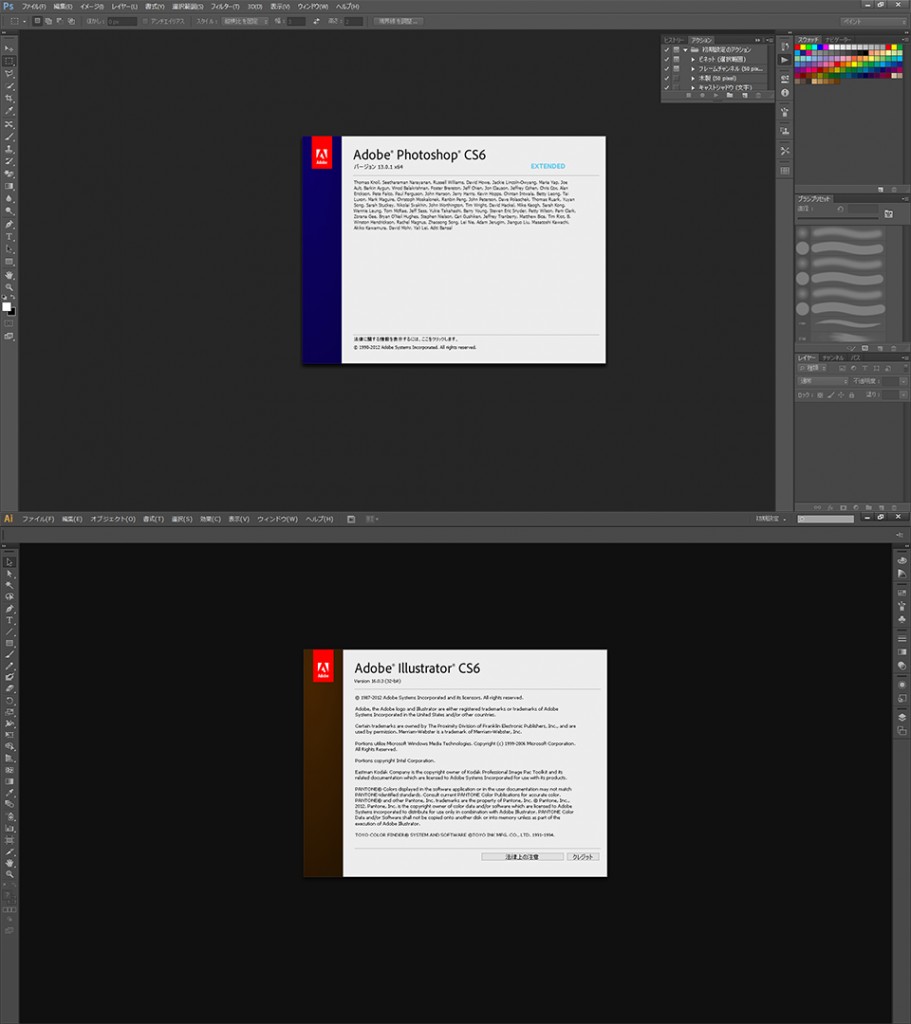
Task: Select the Photoshop Horizontal Type tool
Action: point(9,236)
